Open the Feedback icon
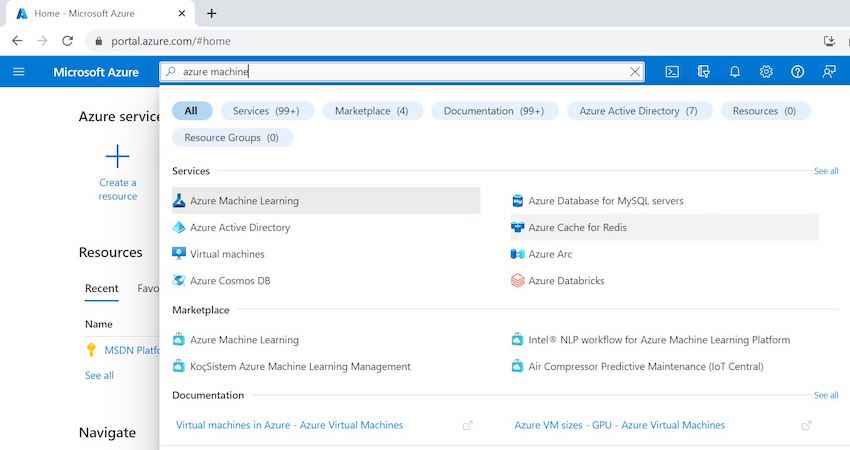850x450 pixels. tap(829, 72)
